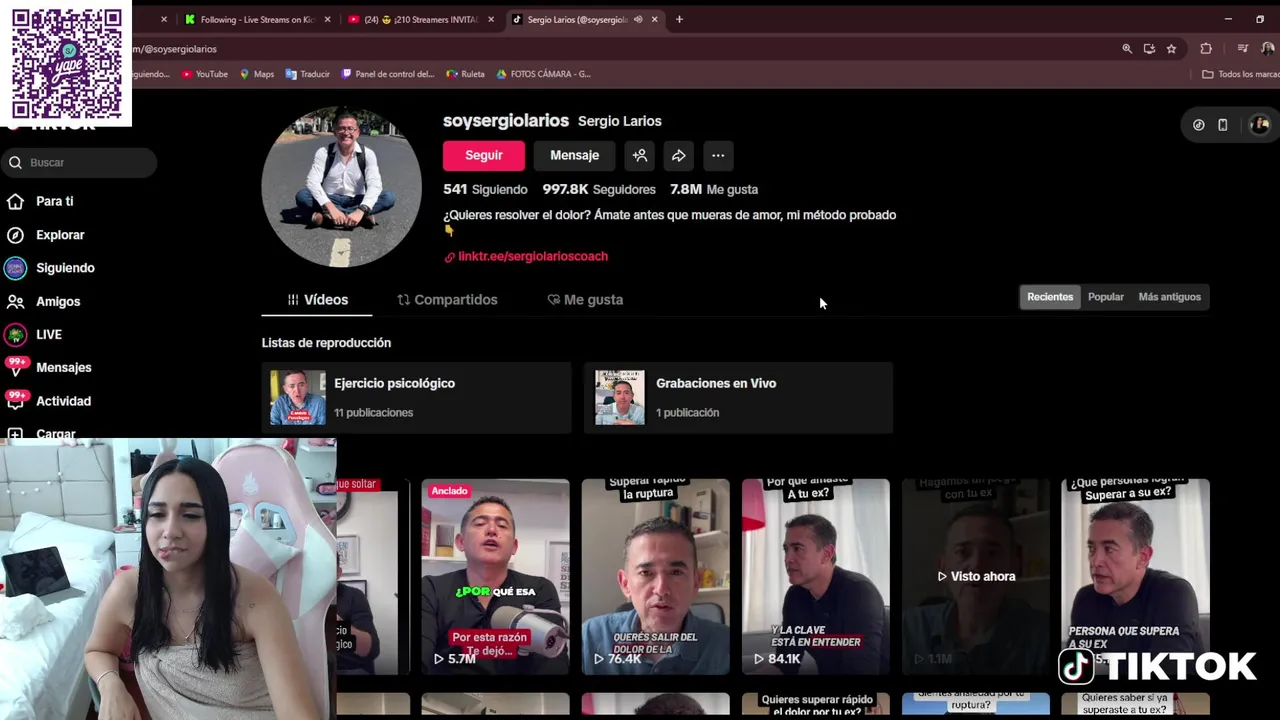Open the Maps bookmark

click(x=257, y=74)
